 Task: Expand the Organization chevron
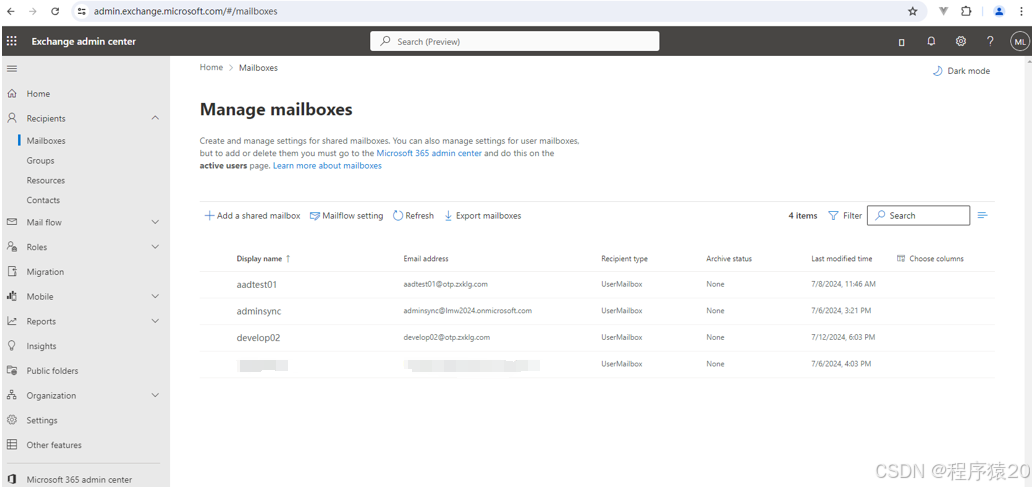[x=155, y=395]
